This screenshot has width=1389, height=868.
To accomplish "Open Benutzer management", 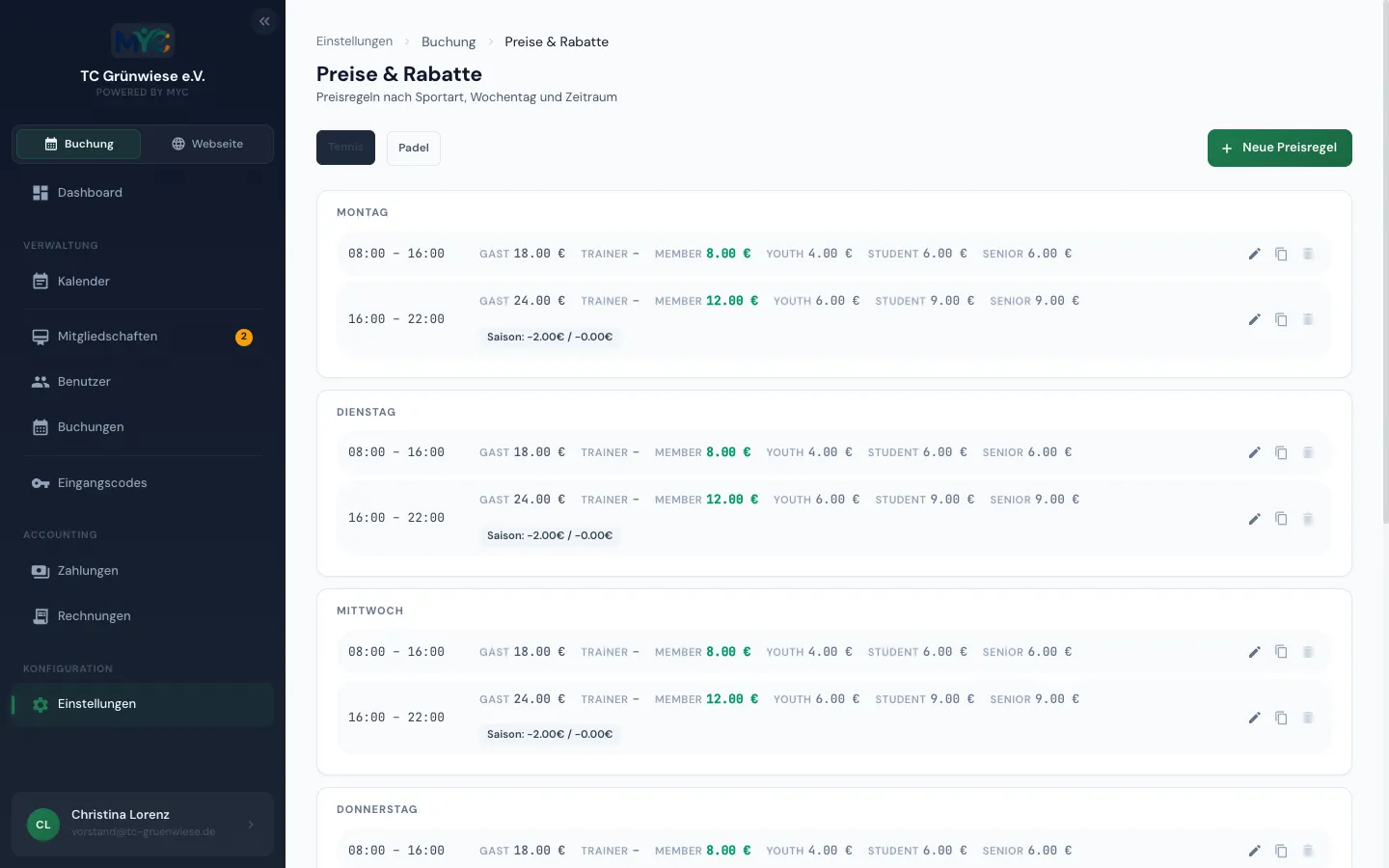I will pyautogui.click(x=143, y=382).
